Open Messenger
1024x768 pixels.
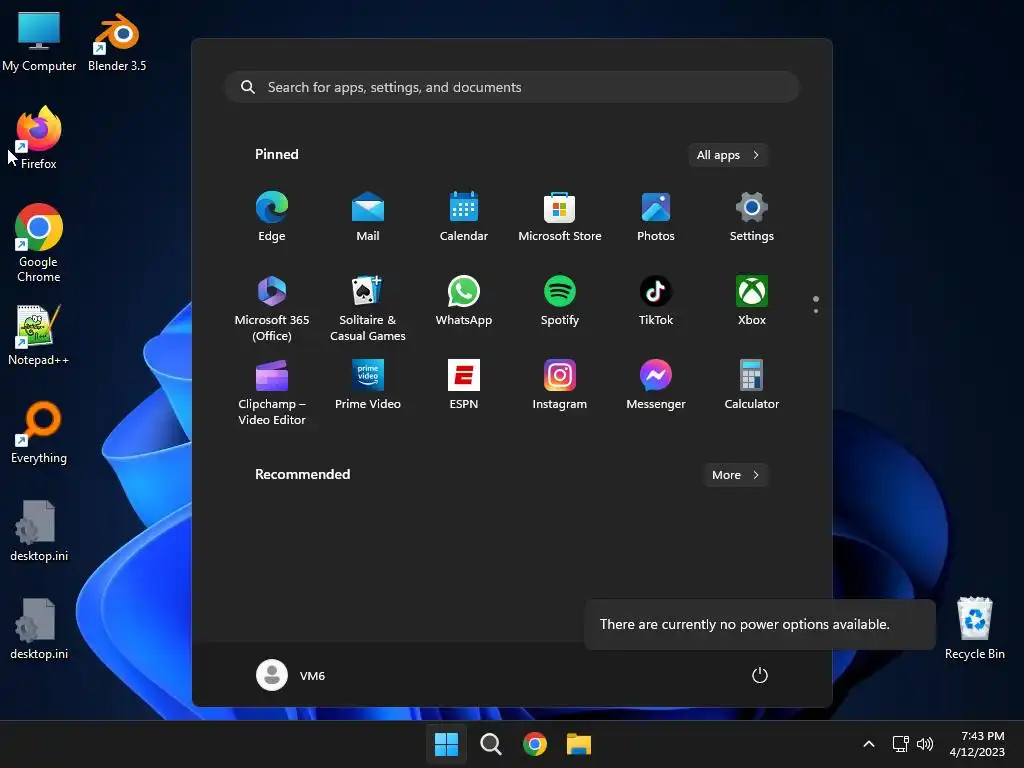coord(656,385)
